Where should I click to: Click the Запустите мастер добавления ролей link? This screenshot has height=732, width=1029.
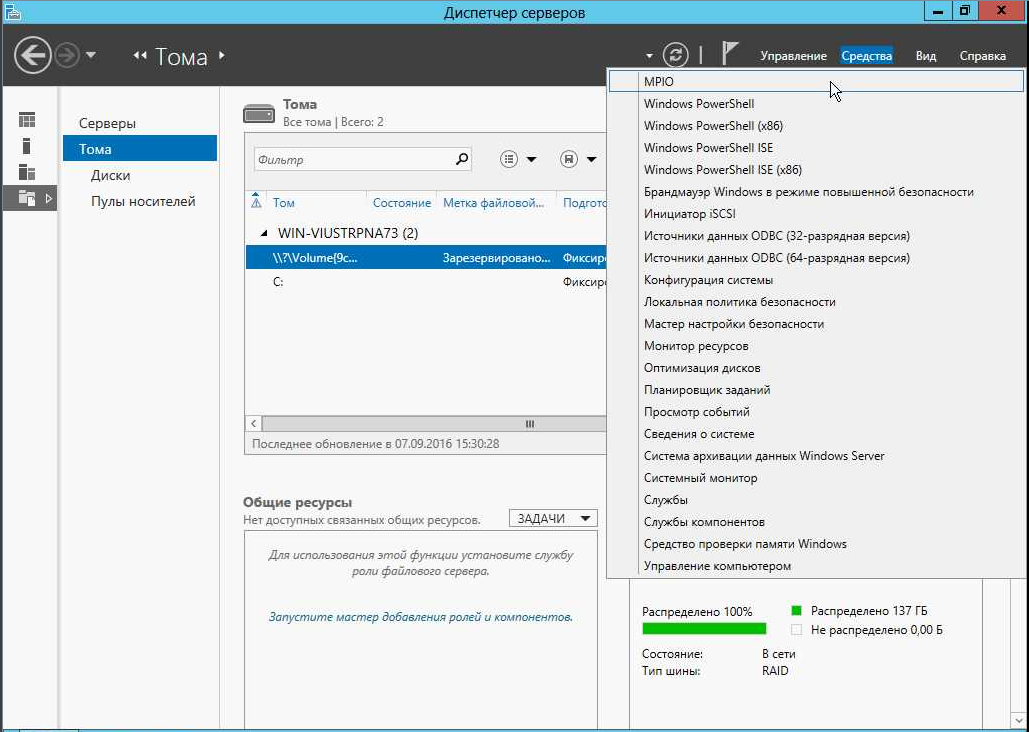(421, 617)
